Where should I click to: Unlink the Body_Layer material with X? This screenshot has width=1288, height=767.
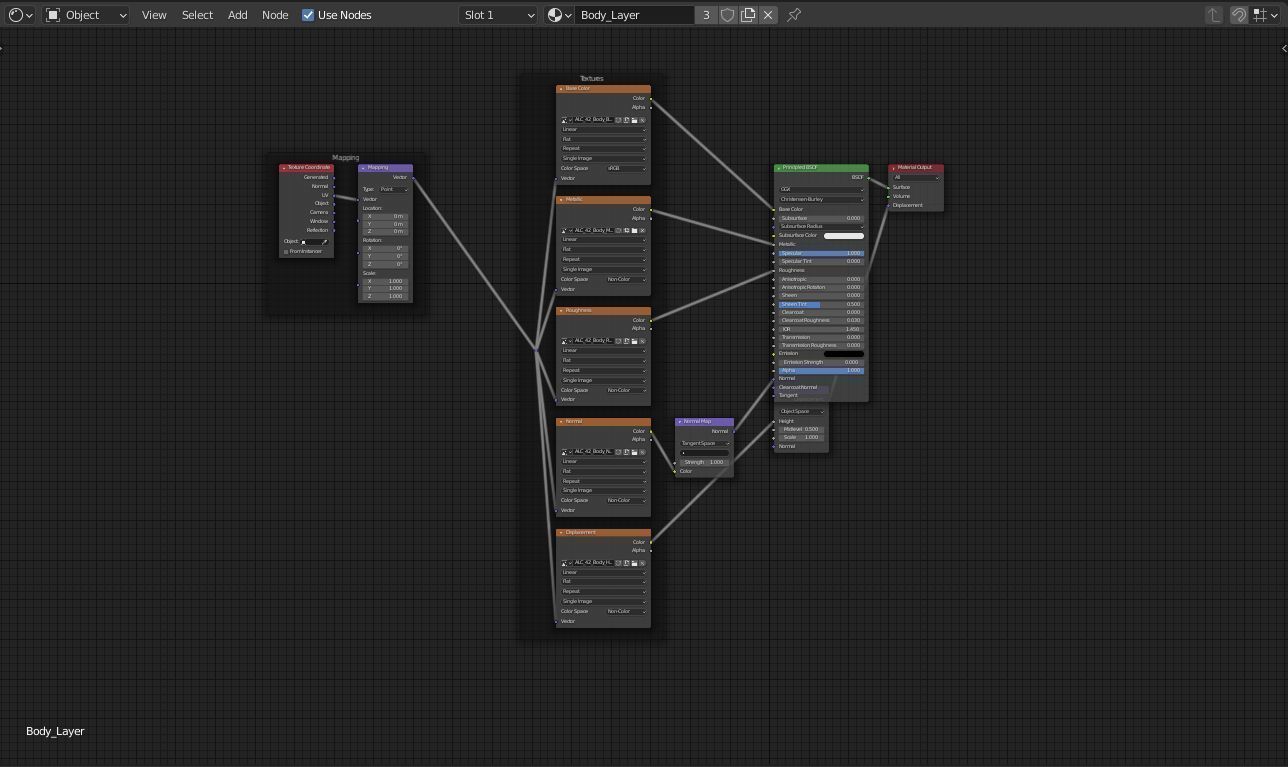pyautogui.click(x=768, y=15)
